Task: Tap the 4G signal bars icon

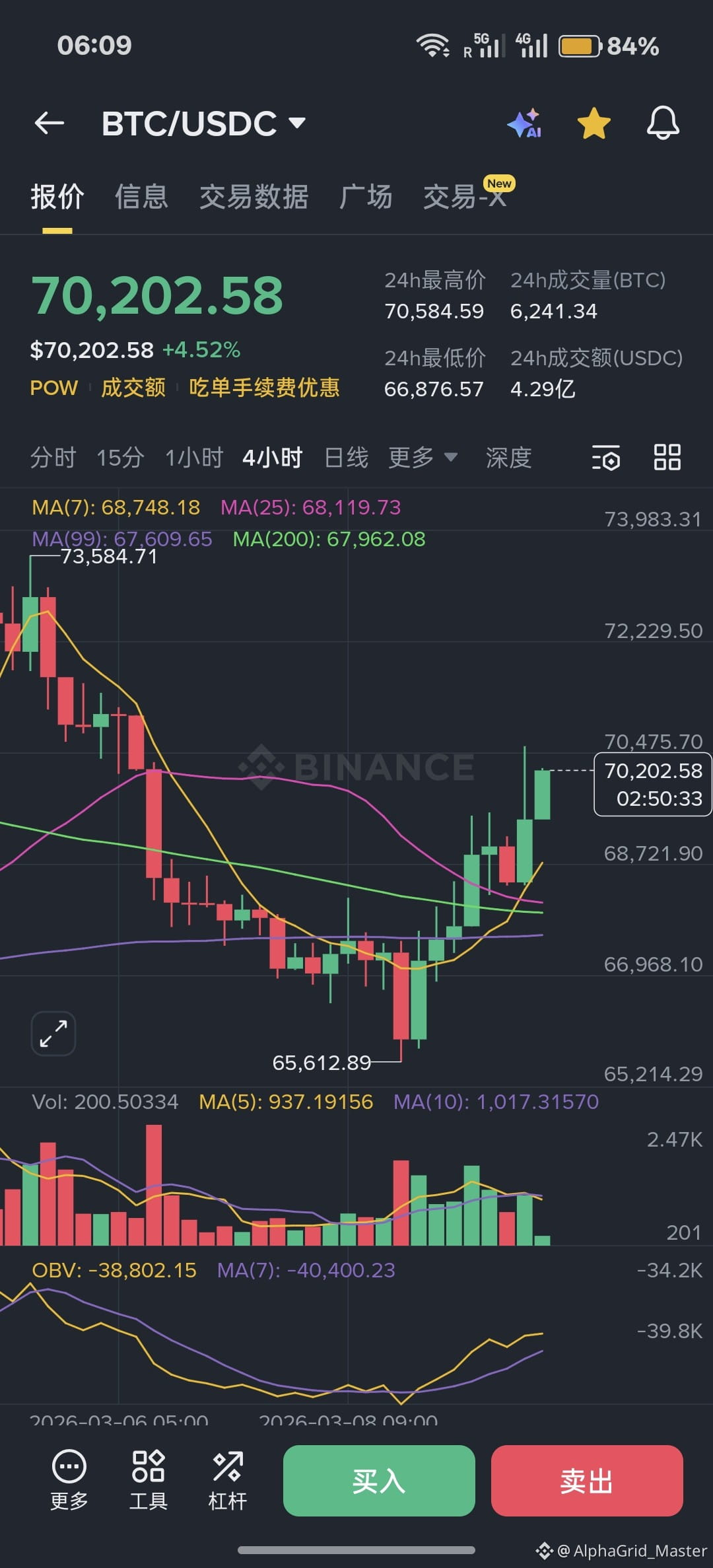Action: click(x=532, y=46)
